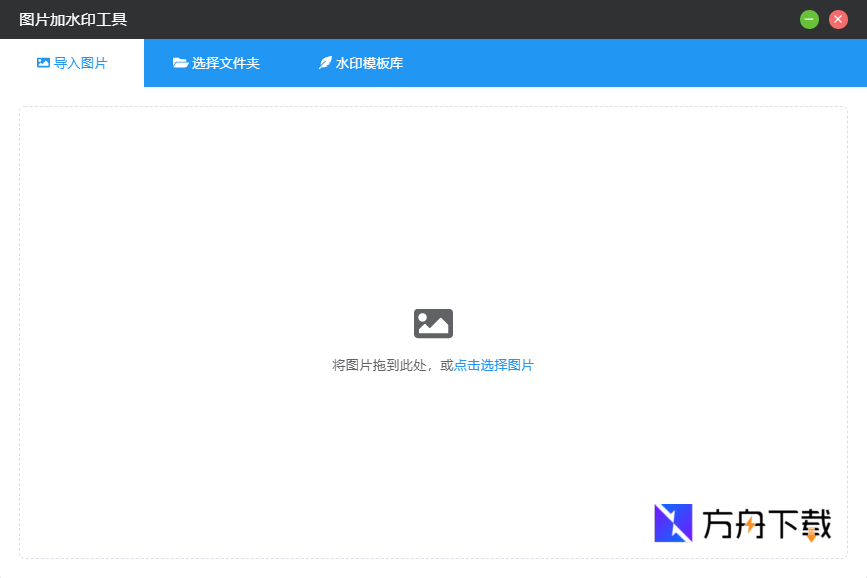Open the 选择文件夹 tab
This screenshot has width=867, height=578.
(216, 62)
